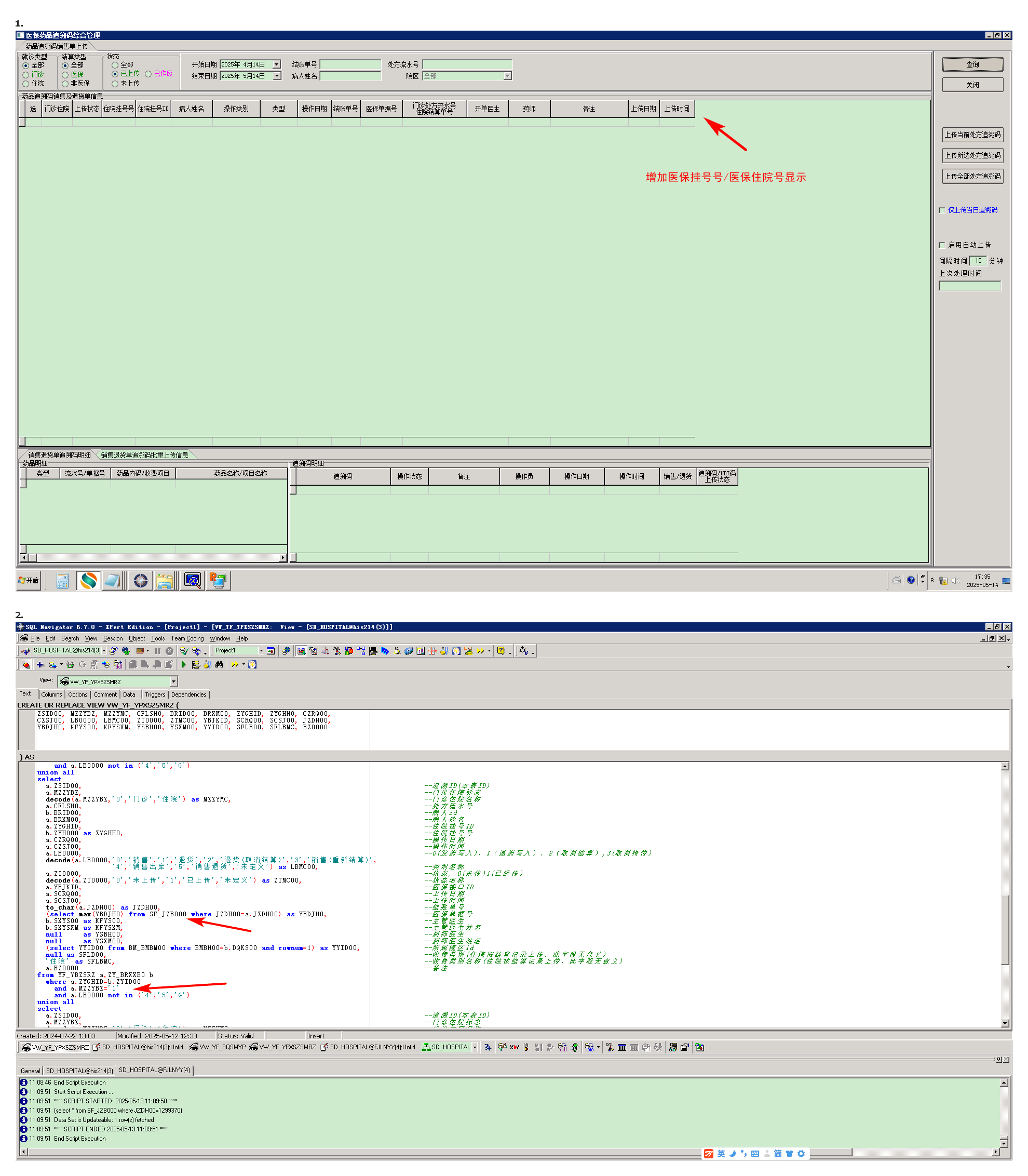1028x1176 pixels.
Task: Enable the 启用自动上传 checkbox
Action: pos(942,245)
